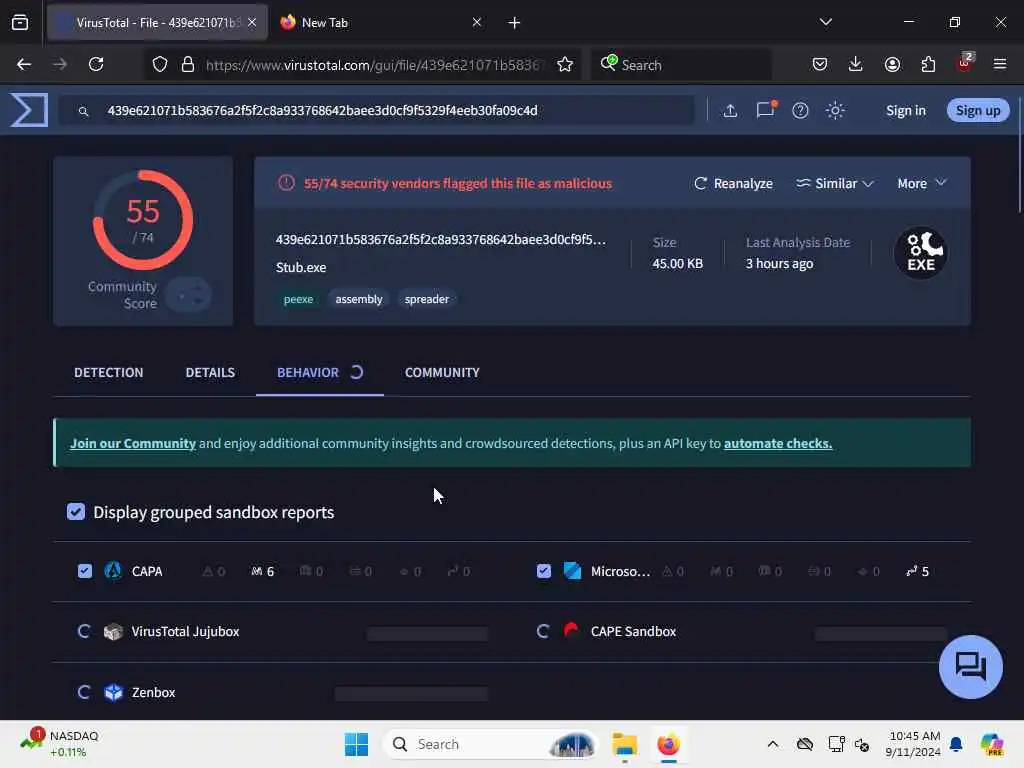The height and width of the screenshot is (768, 1024).
Task: Open the NASDAQ widget on taskbar
Action: click(60, 744)
